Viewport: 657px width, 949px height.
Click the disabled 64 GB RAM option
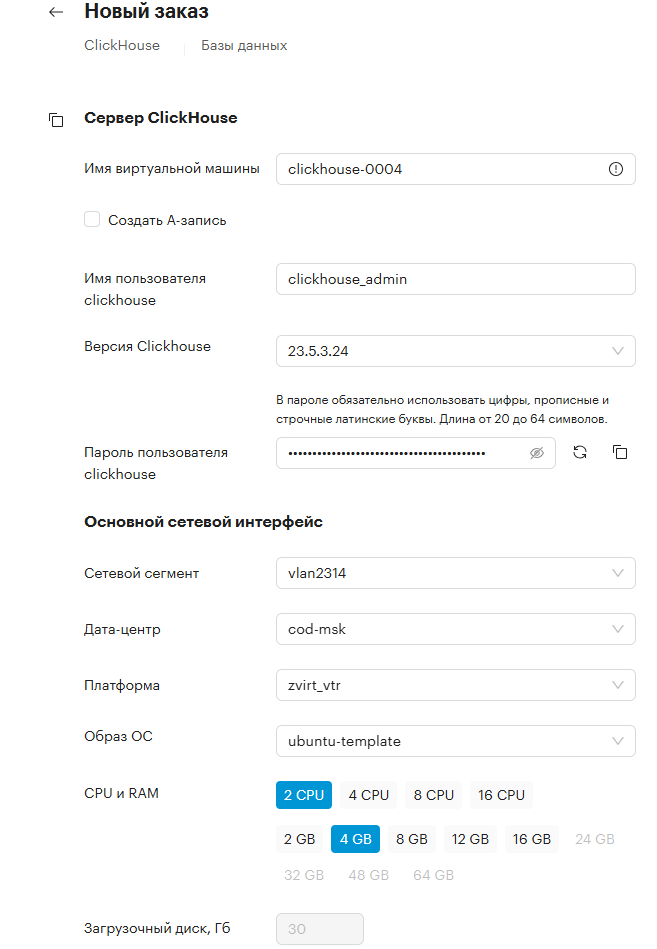click(x=433, y=875)
